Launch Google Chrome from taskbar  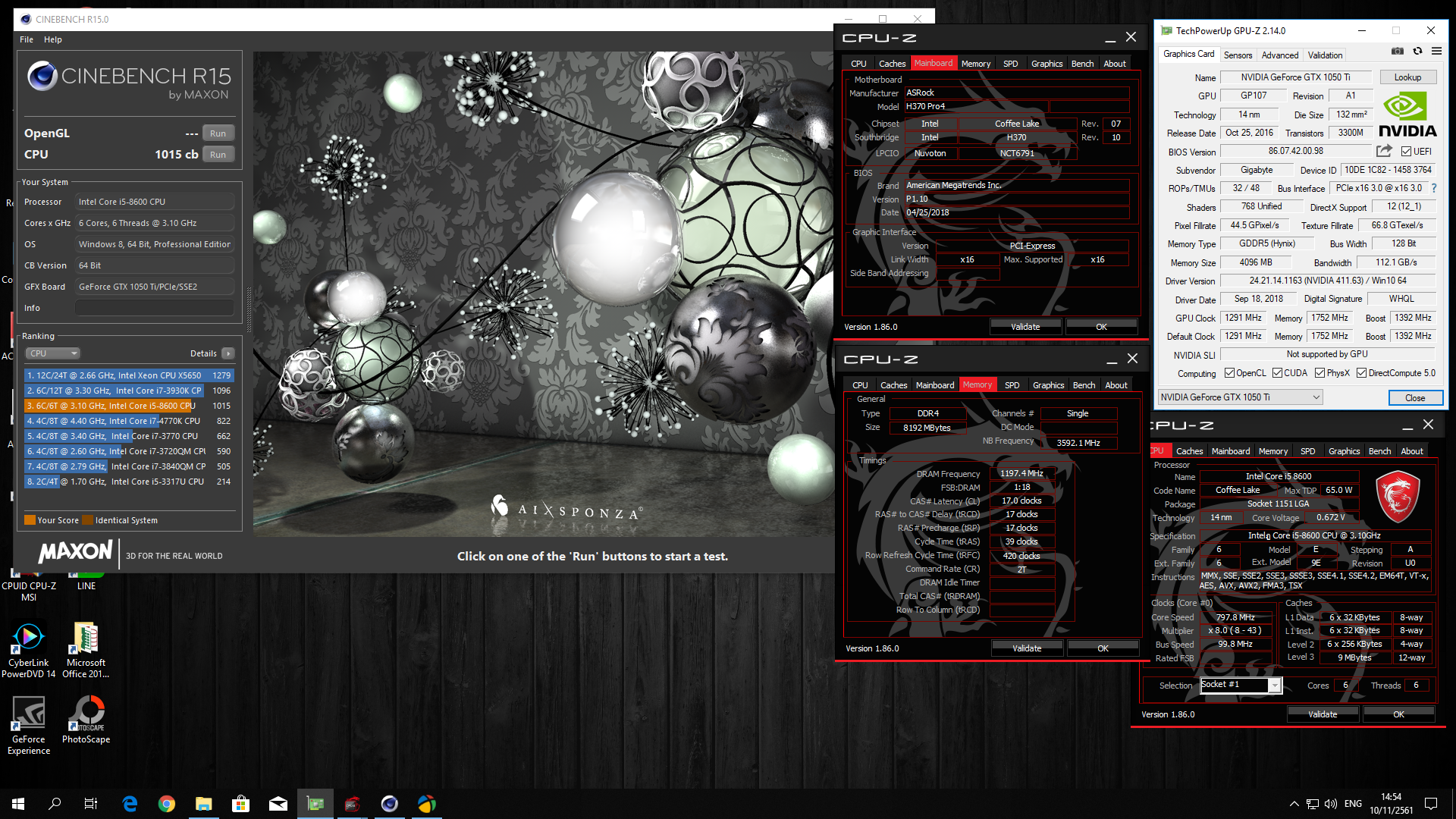(167, 804)
